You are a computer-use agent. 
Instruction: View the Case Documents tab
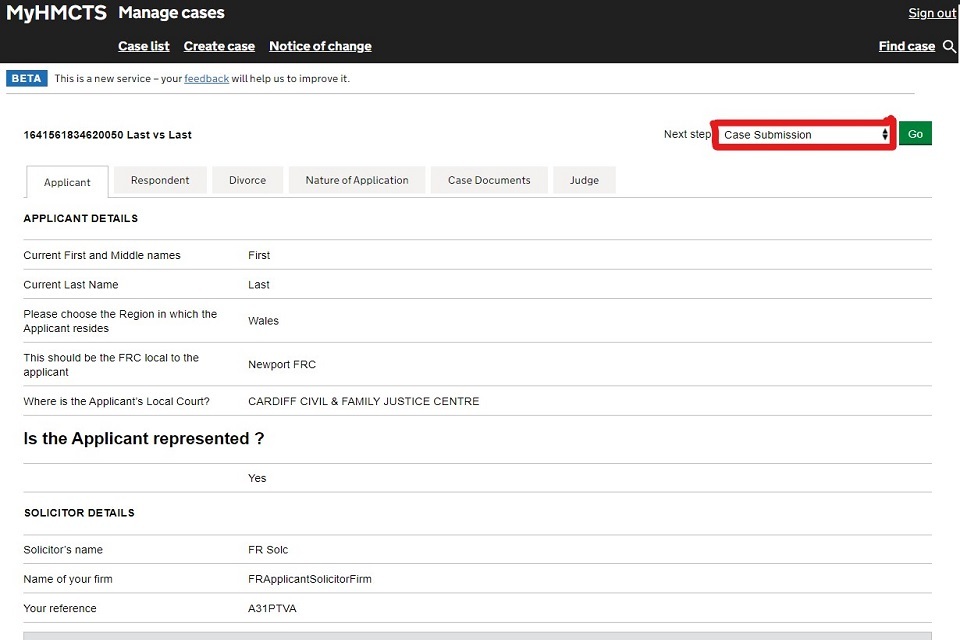[489, 180]
